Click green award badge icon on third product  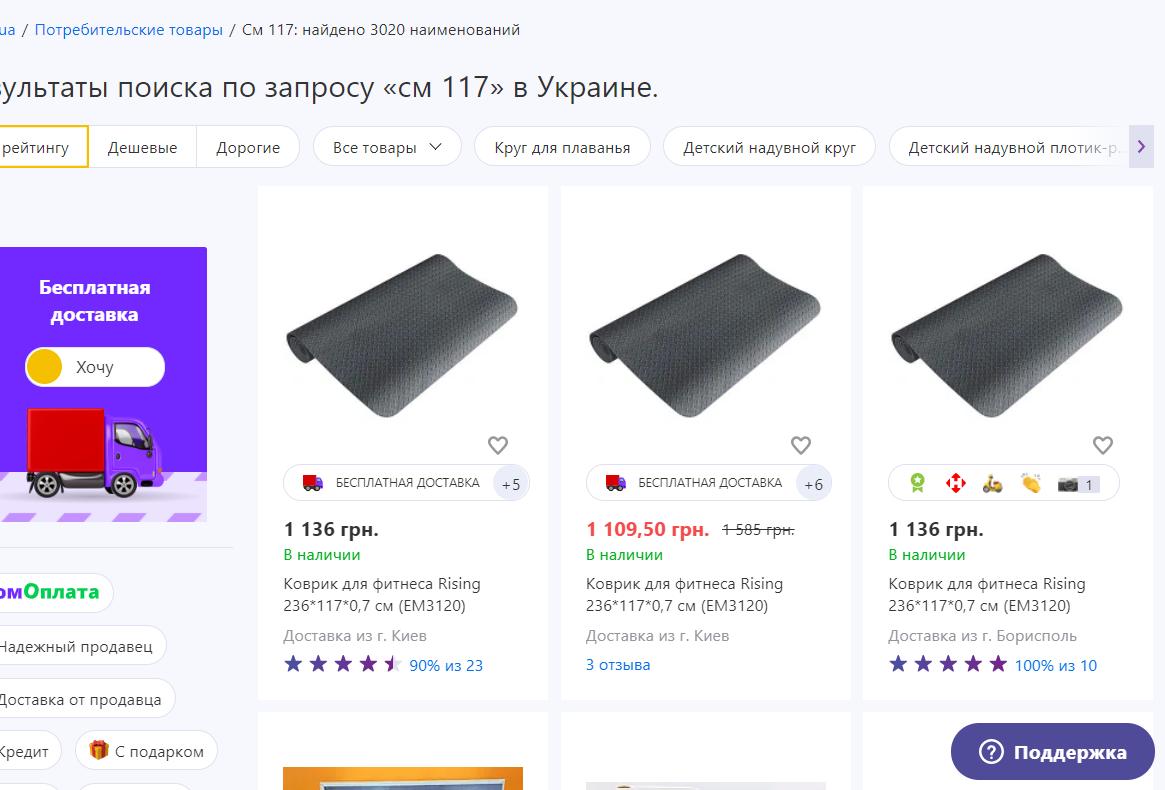click(x=917, y=483)
